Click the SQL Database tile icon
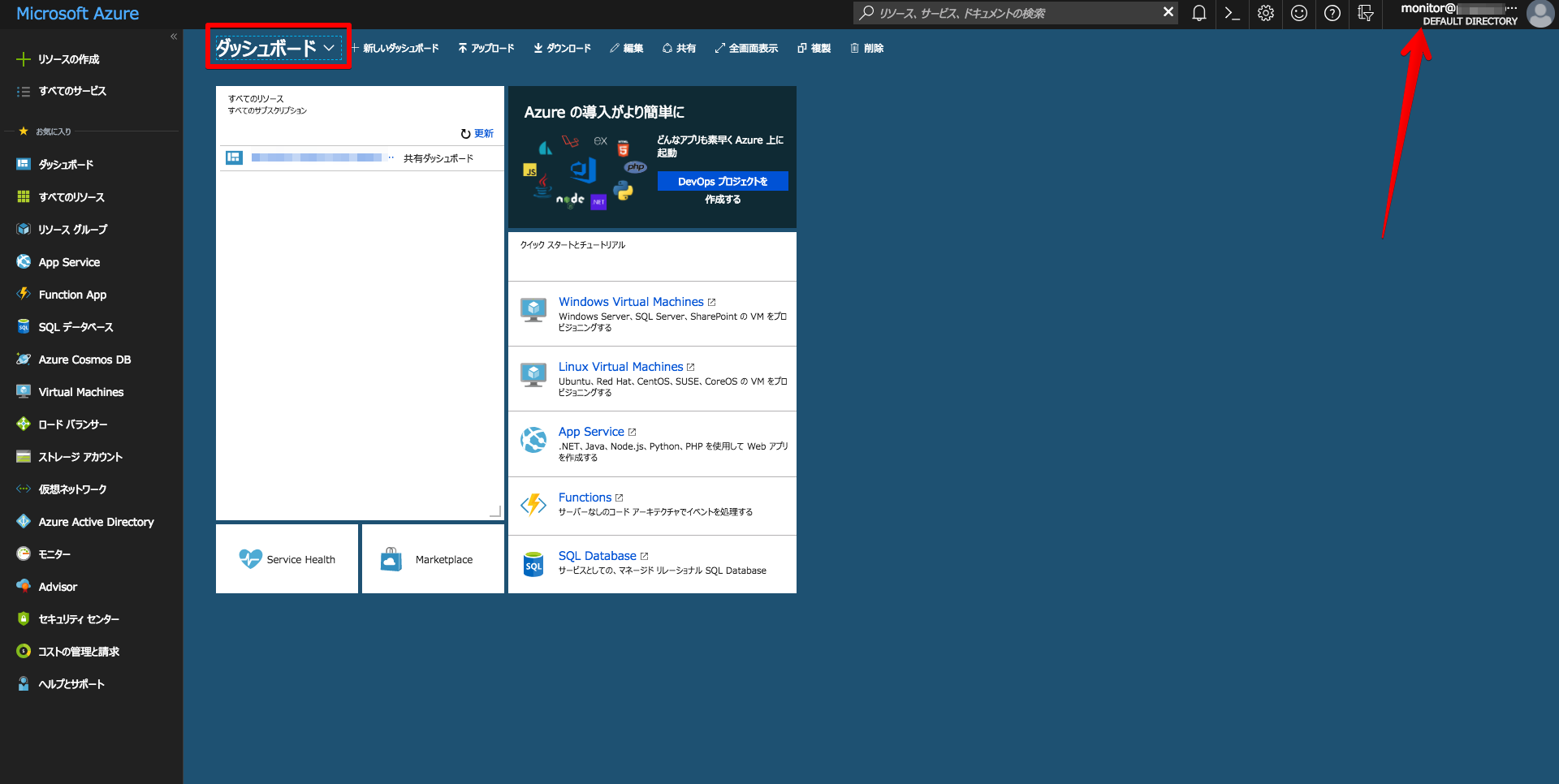Image resolution: width=1559 pixels, height=784 pixels. click(x=533, y=564)
